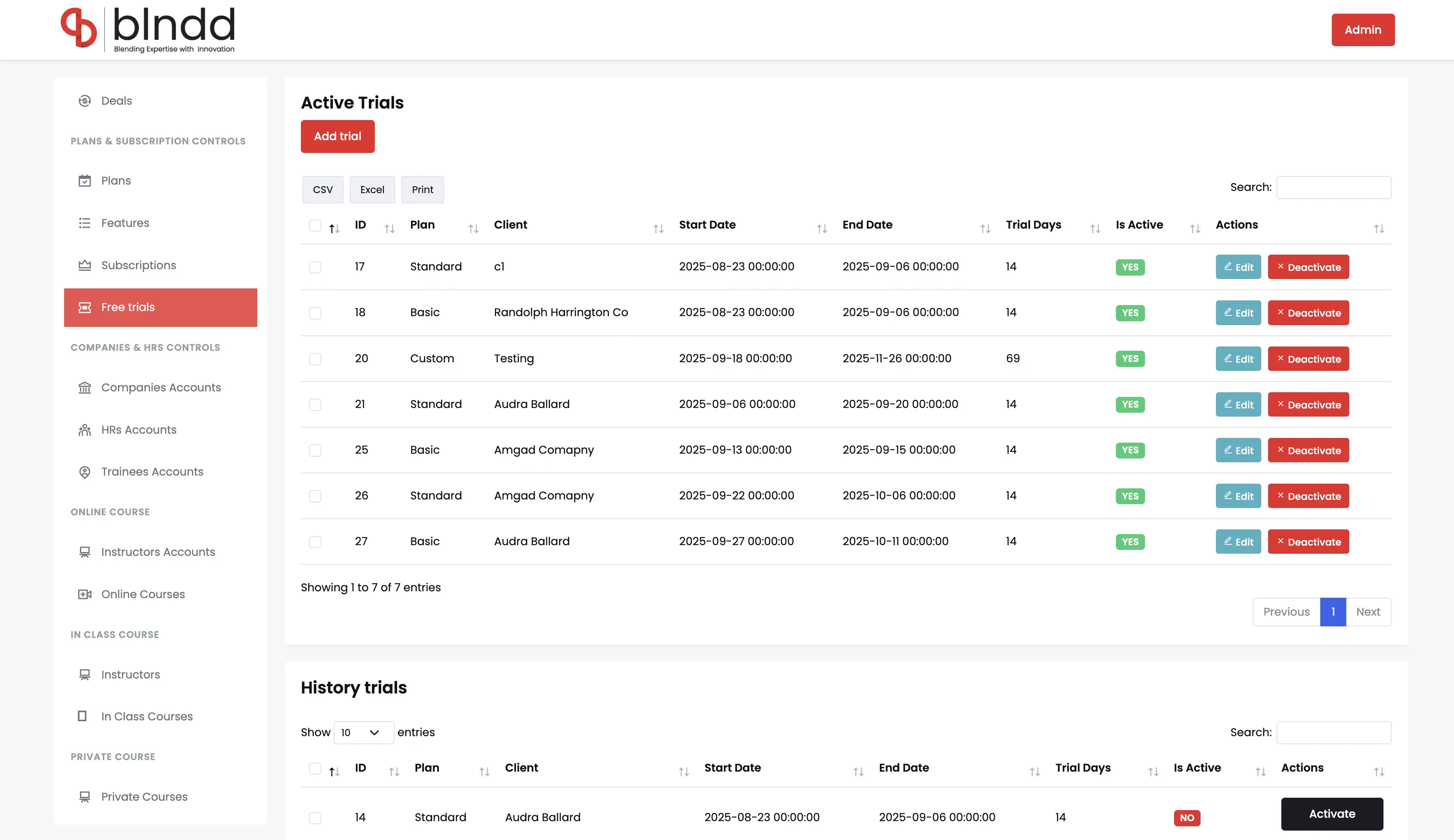Open the Plans menu item
This screenshot has height=840, width=1454.
tap(160, 181)
